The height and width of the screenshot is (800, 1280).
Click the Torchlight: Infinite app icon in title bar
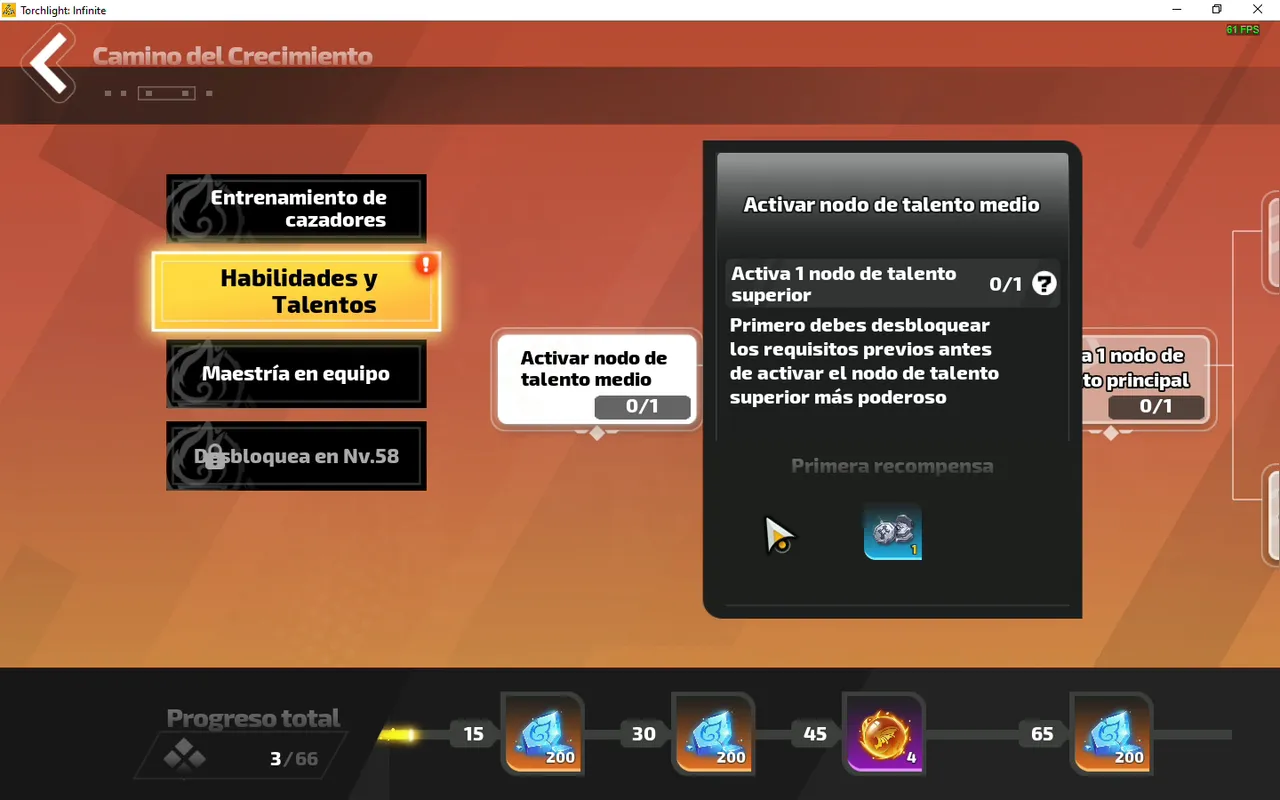coord(9,10)
